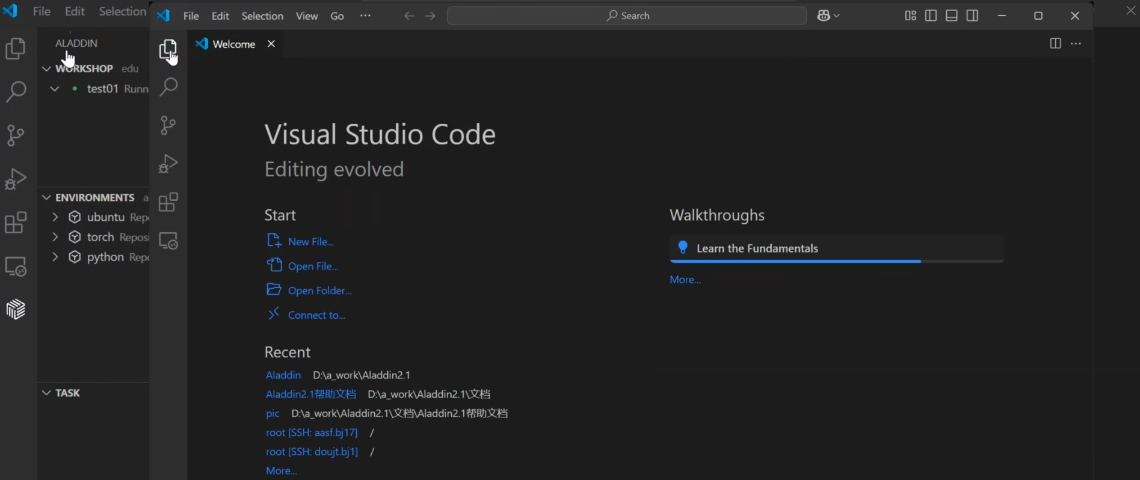
Task: Click the Open Folder... link
Action: click(x=319, y=290)
